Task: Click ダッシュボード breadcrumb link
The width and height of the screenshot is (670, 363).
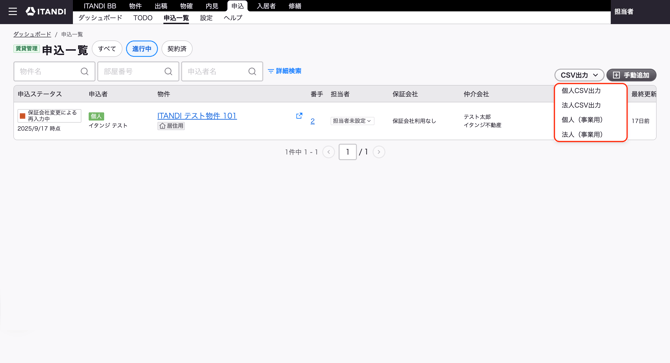Action: tap(32, 34)
